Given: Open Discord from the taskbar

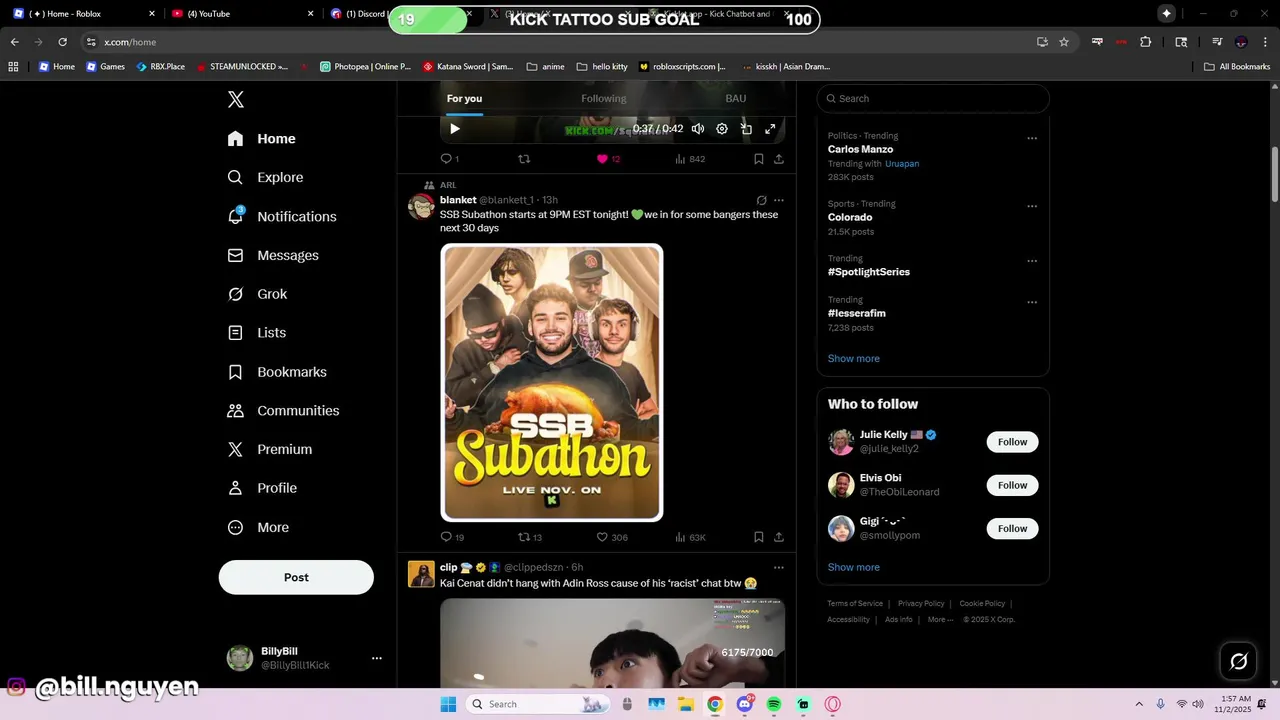Looking at the screenshot, I should tap(745, 704).
